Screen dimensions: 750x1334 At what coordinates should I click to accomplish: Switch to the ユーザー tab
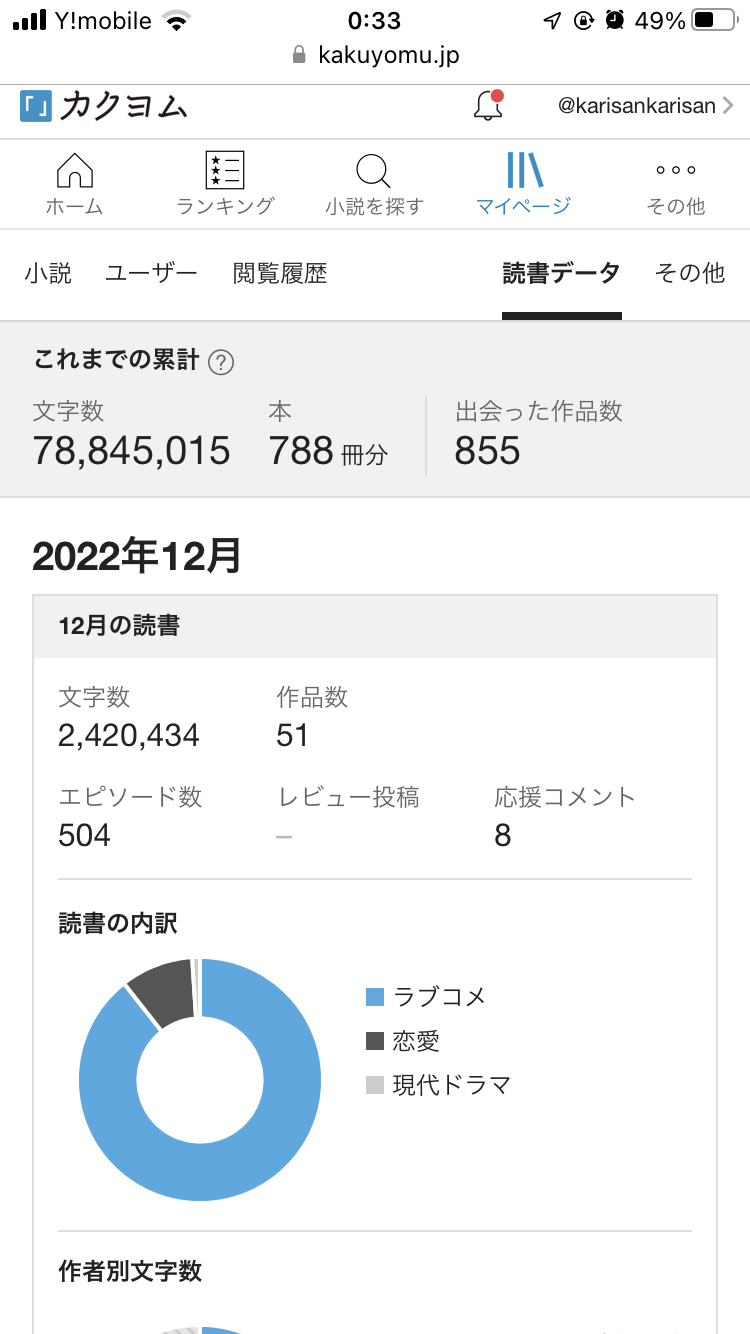(152, 273)
